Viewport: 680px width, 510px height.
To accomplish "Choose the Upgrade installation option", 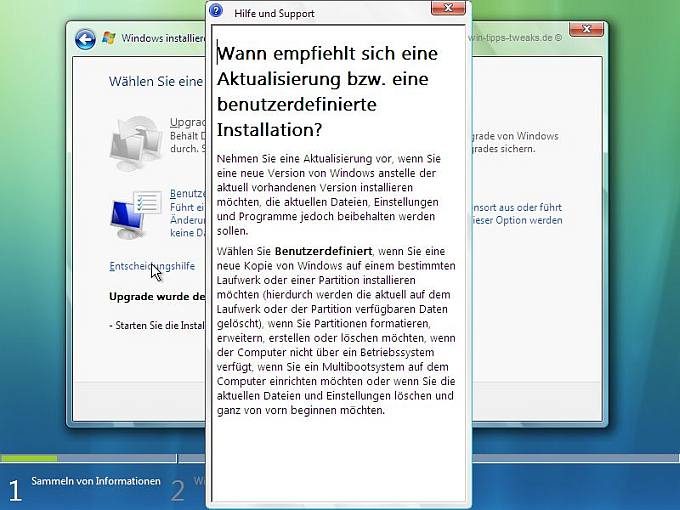I will [x=188, y=135].
